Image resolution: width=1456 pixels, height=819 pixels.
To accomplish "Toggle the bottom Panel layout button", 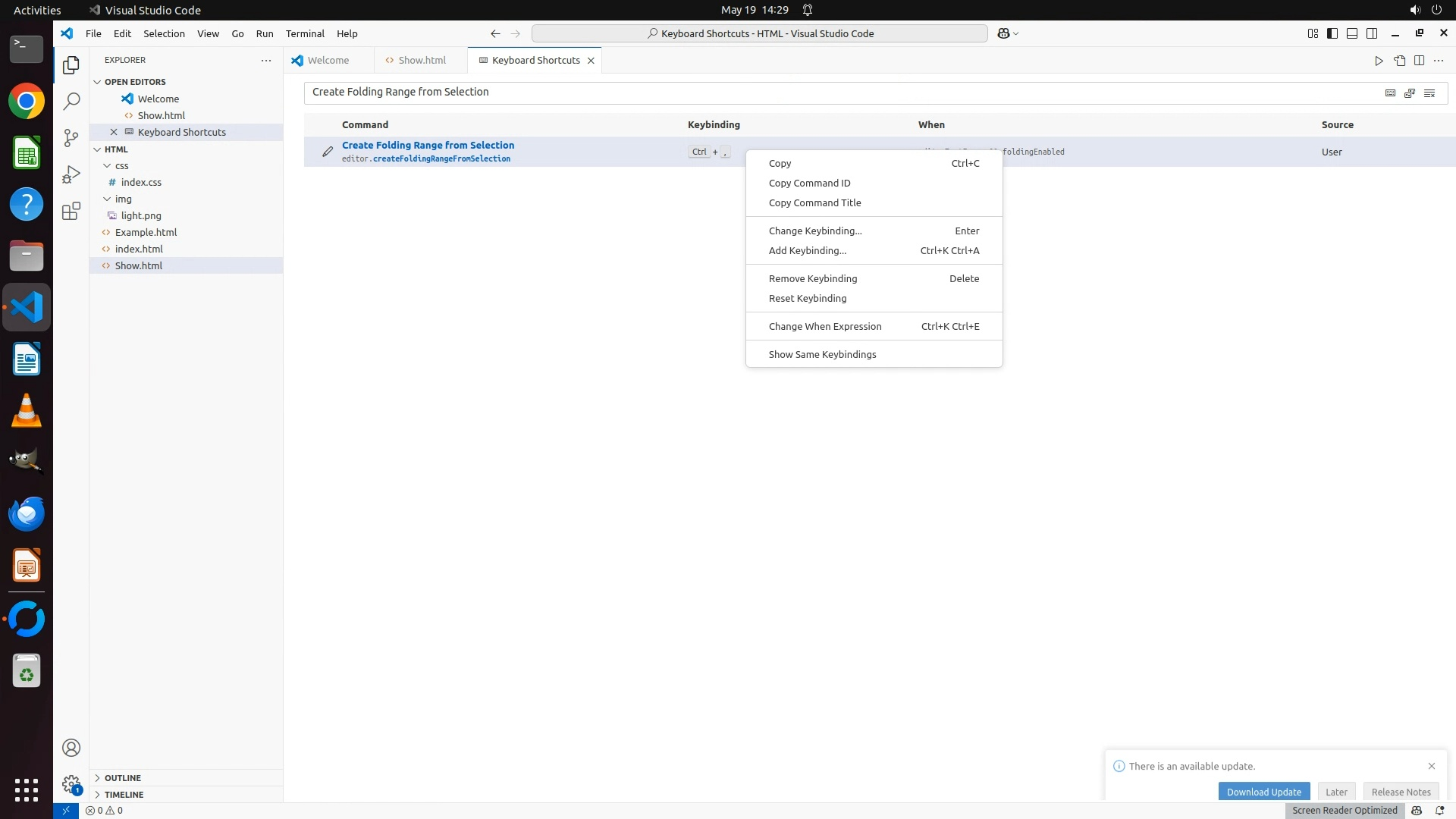I will tap(1352, 33).
